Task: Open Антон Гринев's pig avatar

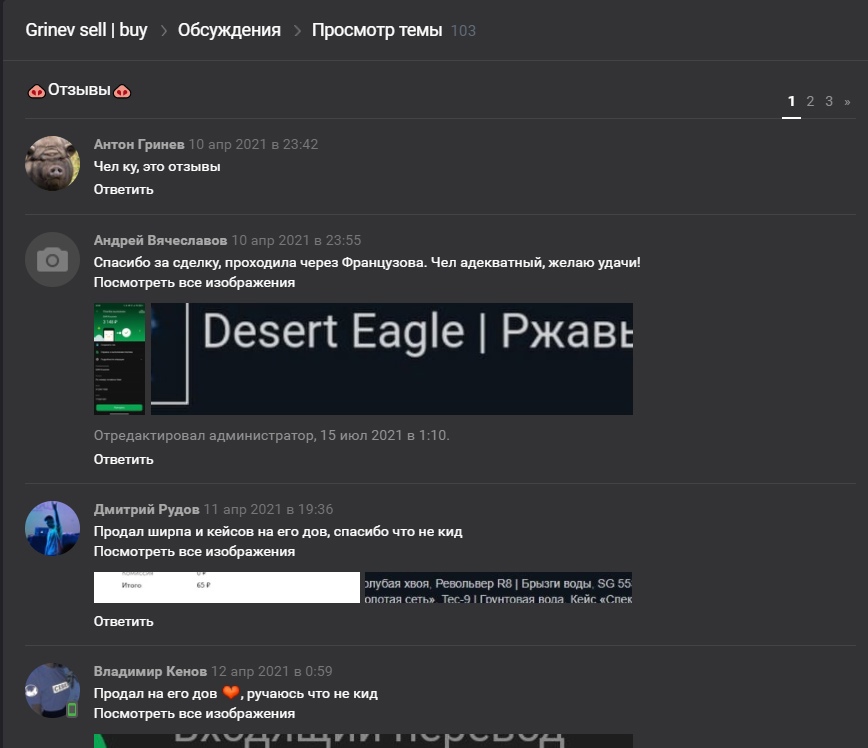Action: pyautogui.click(x=53, y=163)
